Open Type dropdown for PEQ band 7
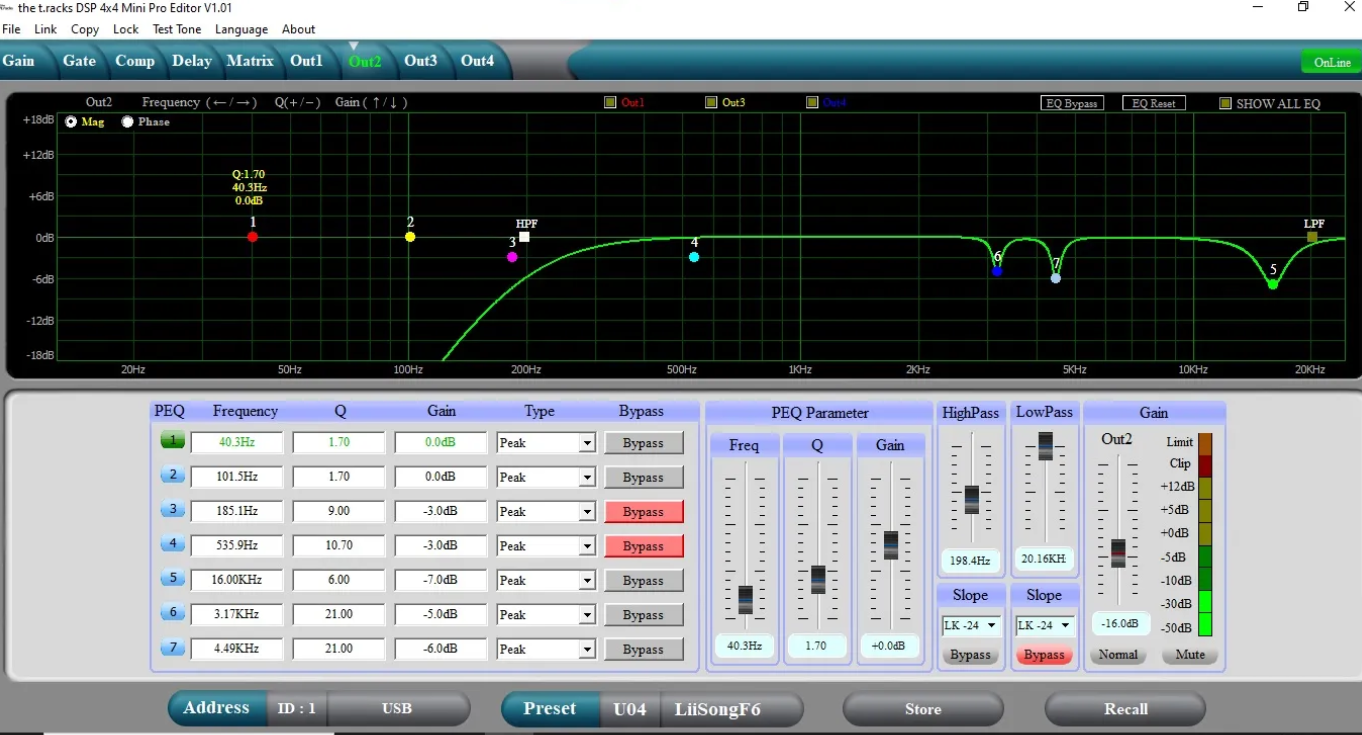The height and width of the screenshot is (735, 1362). coord(587,649)
